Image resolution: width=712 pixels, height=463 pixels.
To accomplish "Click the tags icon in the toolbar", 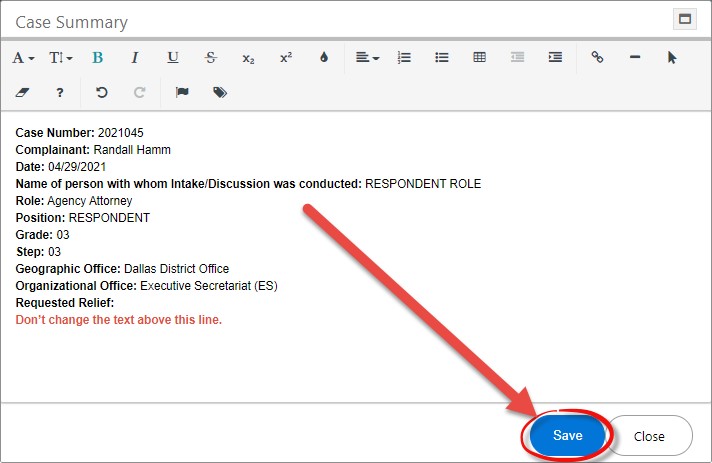I will [220, 93].
